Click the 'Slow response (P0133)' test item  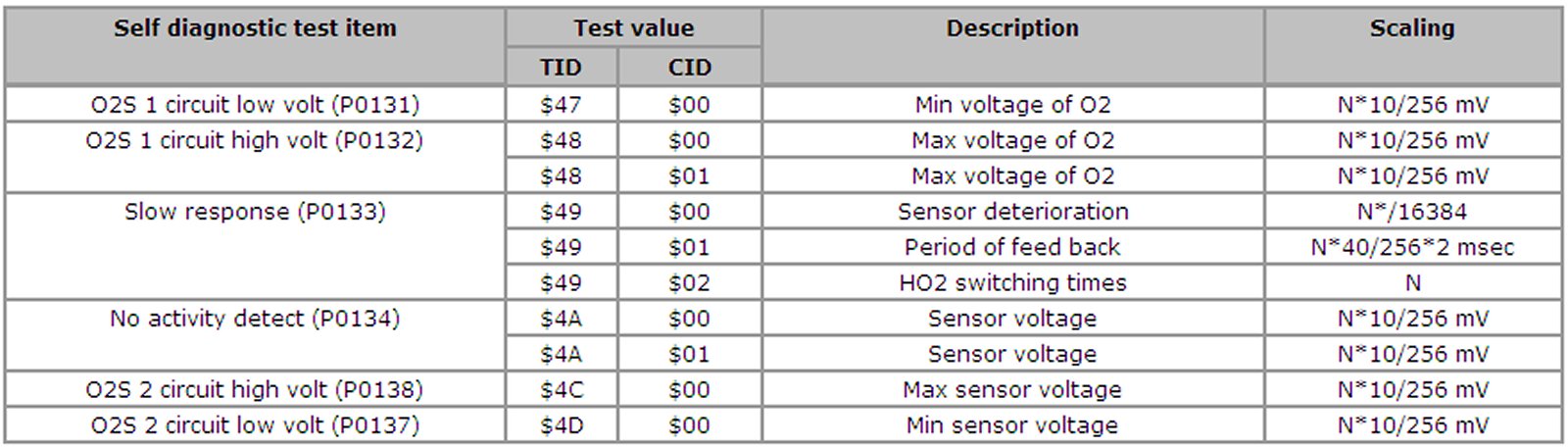point(255,212)
